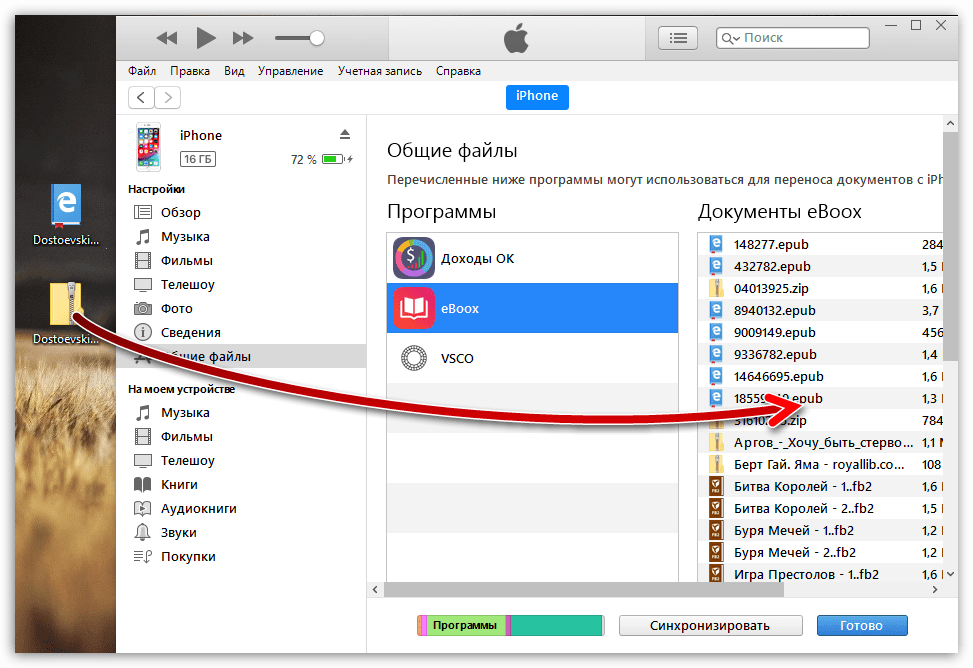Image resolution: width=973 pixels, height=668 pixels.
Task: Click the play button
Action: point(205,38)
